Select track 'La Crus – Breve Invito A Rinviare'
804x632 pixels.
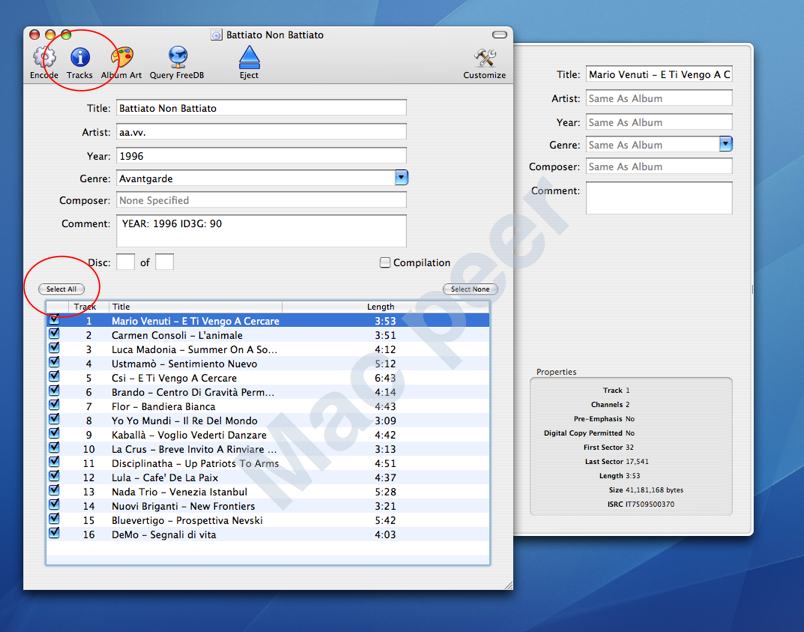[x=268, y=449]
